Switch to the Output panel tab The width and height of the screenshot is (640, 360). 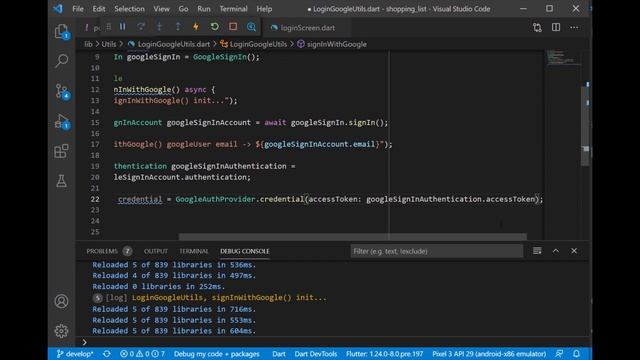(x=156, y=251)
